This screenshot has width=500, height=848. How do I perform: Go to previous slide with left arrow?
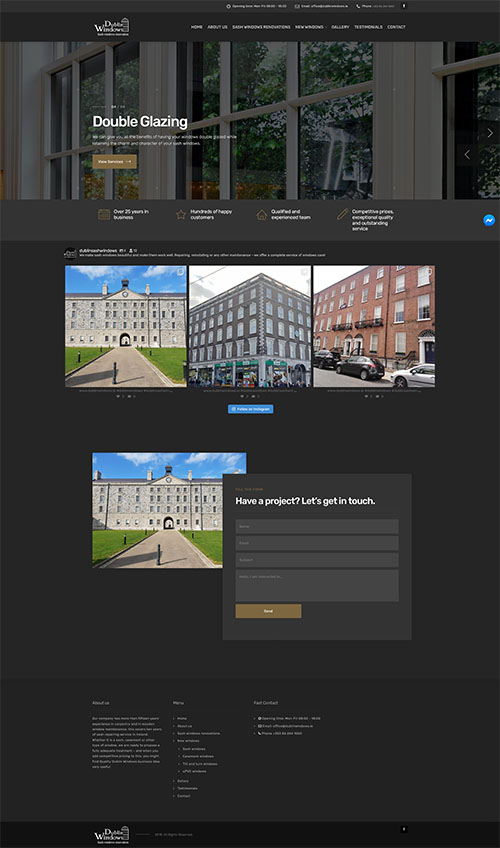click(467, 155)
